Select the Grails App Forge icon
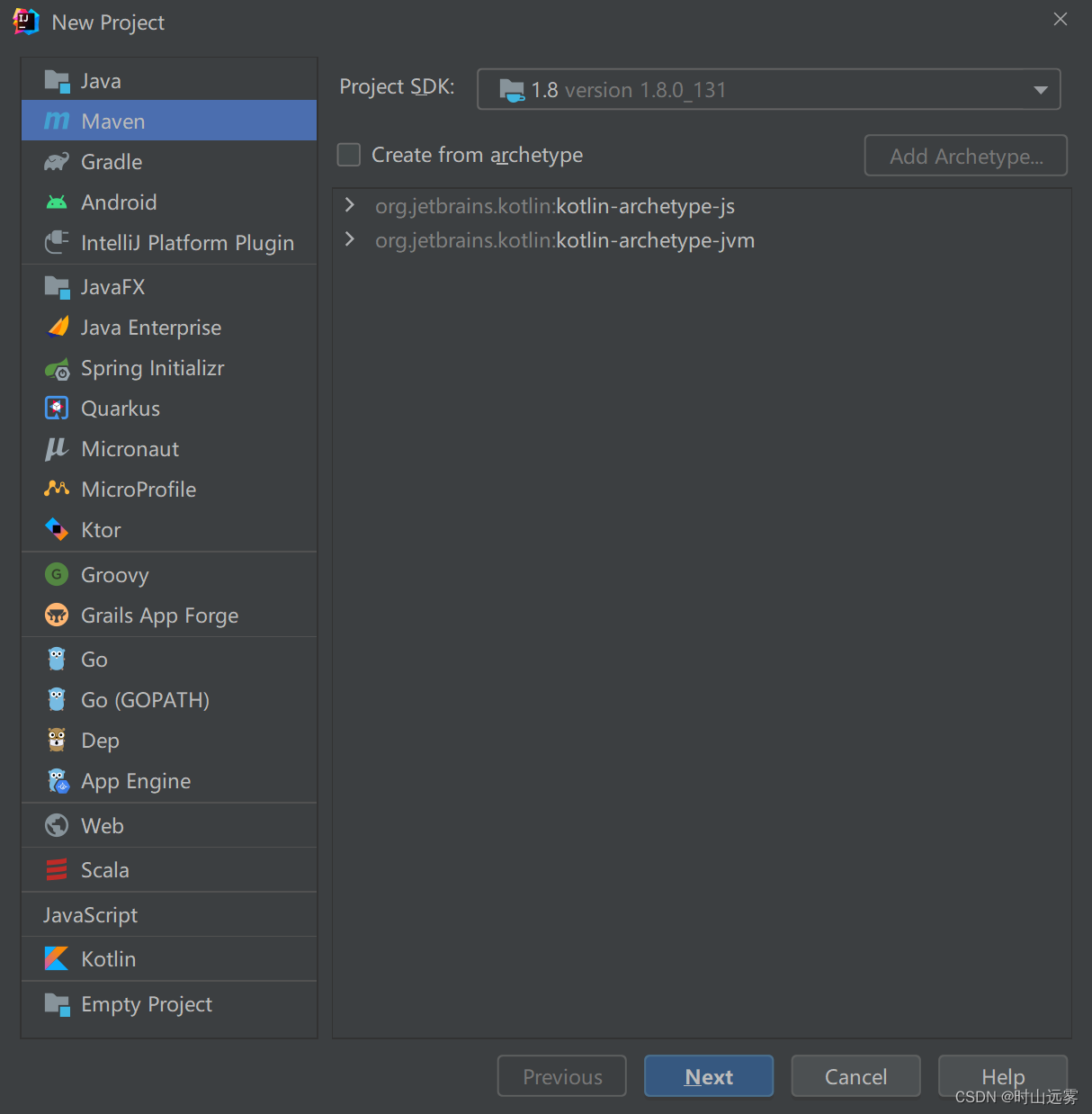 click(x=57, y=615)
